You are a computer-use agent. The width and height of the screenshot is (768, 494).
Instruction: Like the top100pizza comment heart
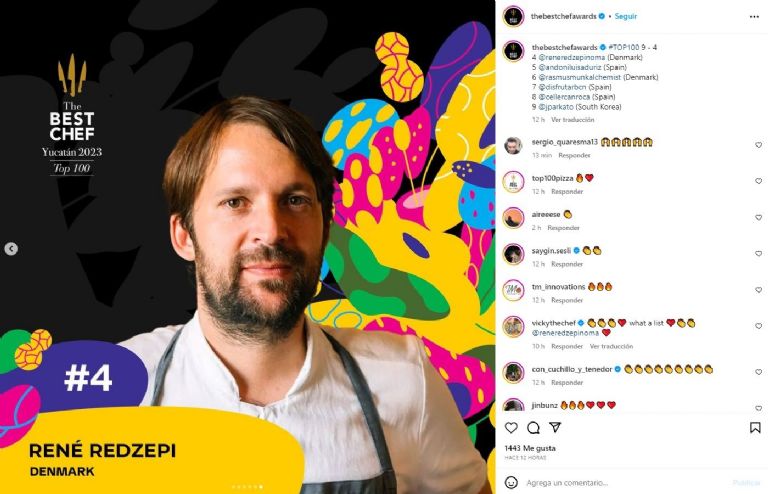click(x=758, y=181)
